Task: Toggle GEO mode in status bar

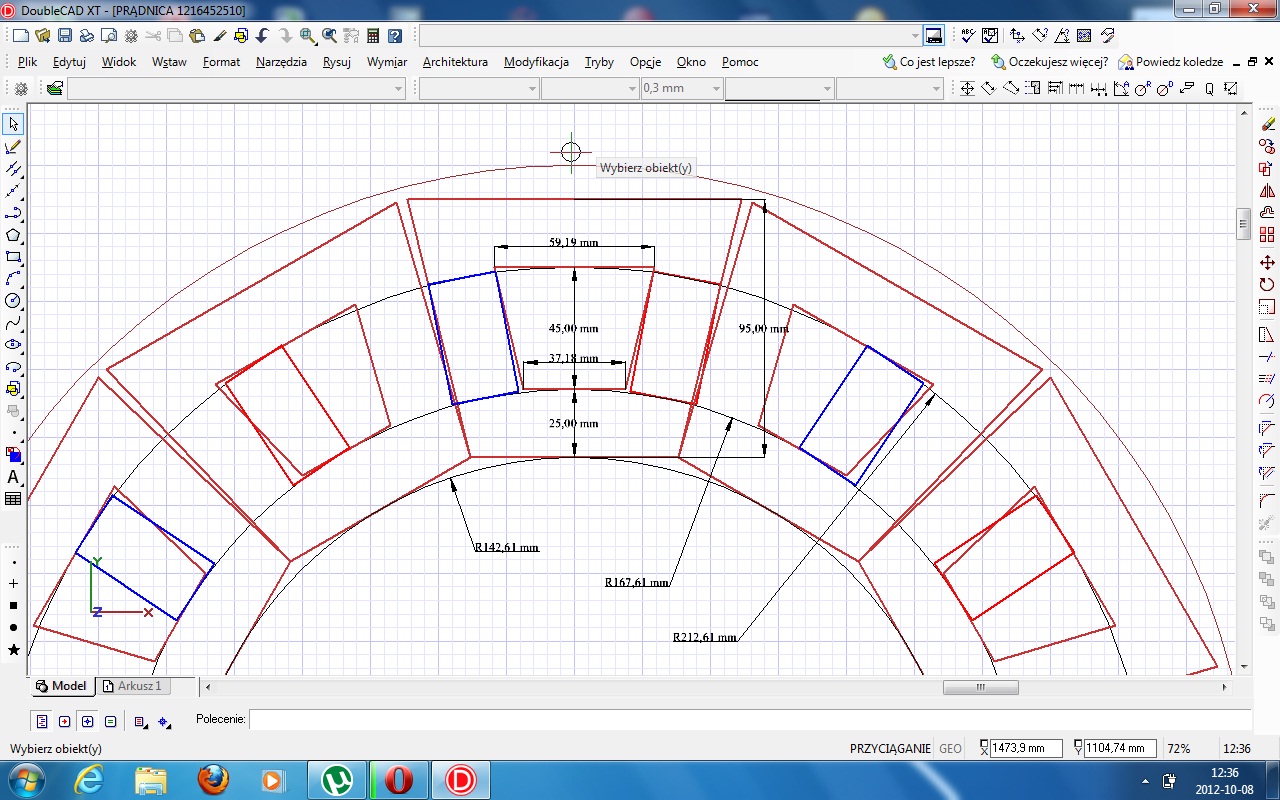Action: 950,749
